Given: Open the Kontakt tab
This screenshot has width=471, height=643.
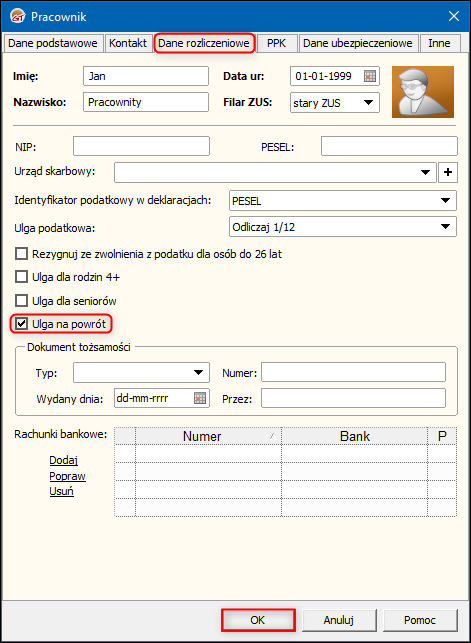Looking at the screenshot, I should [x=127, y=43].
